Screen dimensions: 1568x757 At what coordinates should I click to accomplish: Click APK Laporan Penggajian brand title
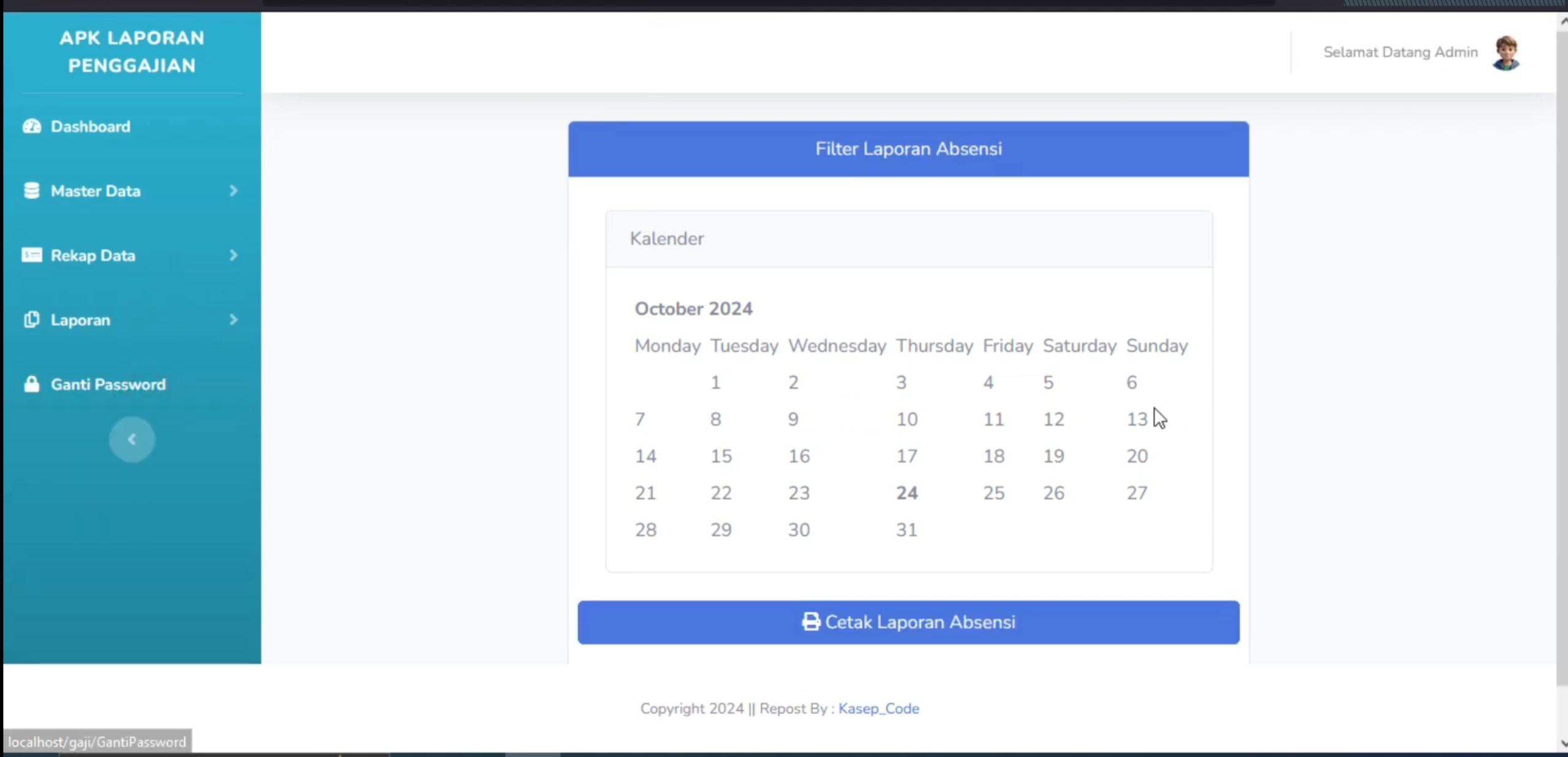[132, 52]
